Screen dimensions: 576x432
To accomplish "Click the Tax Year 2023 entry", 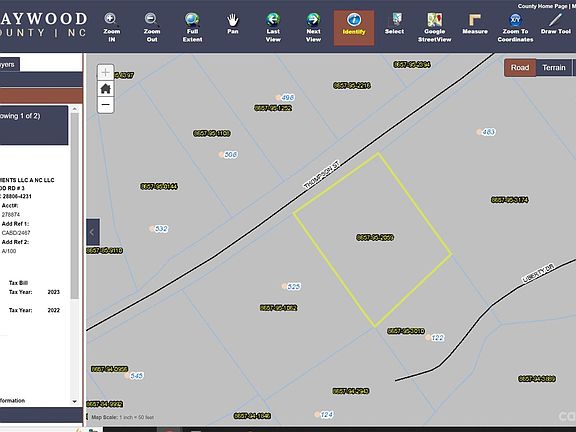I will coord(34,292).
